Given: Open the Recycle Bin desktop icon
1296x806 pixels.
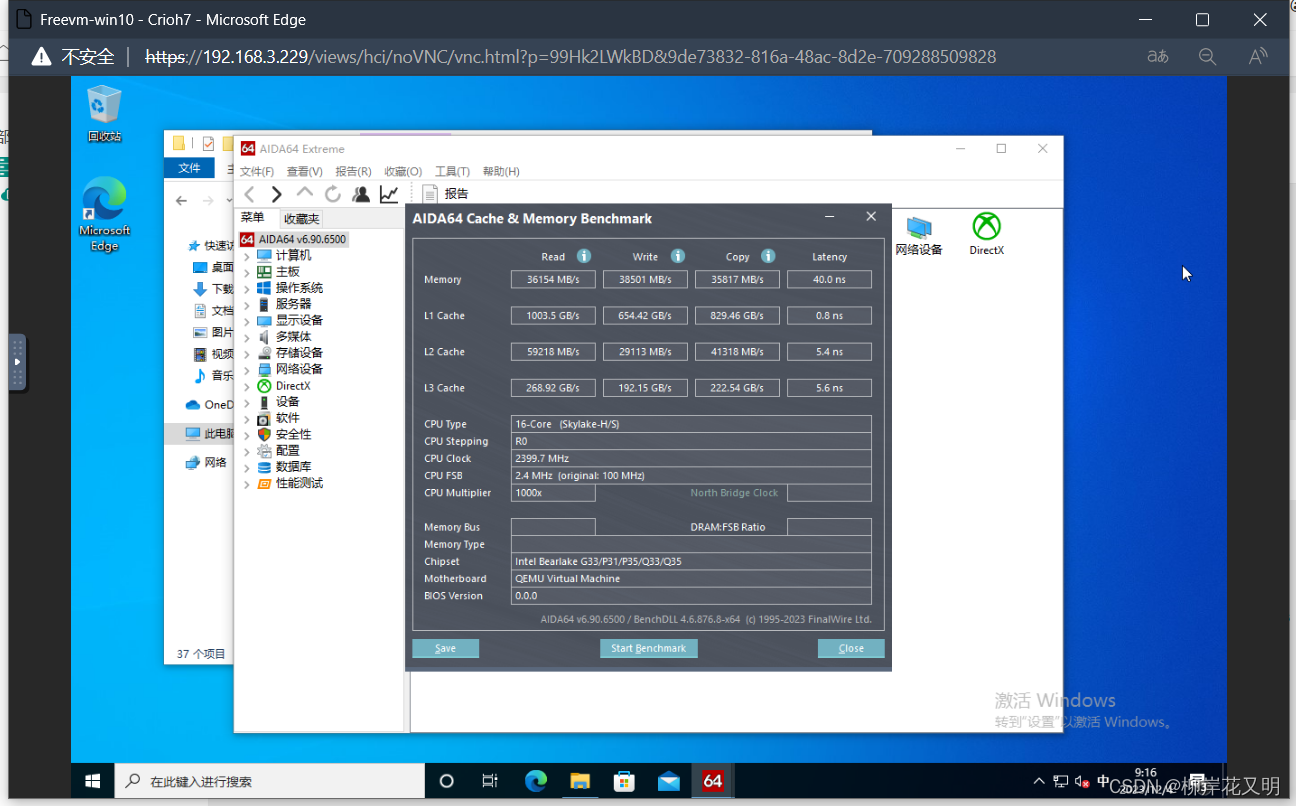Looking at the screenshot, I should (x=104, y=113).
